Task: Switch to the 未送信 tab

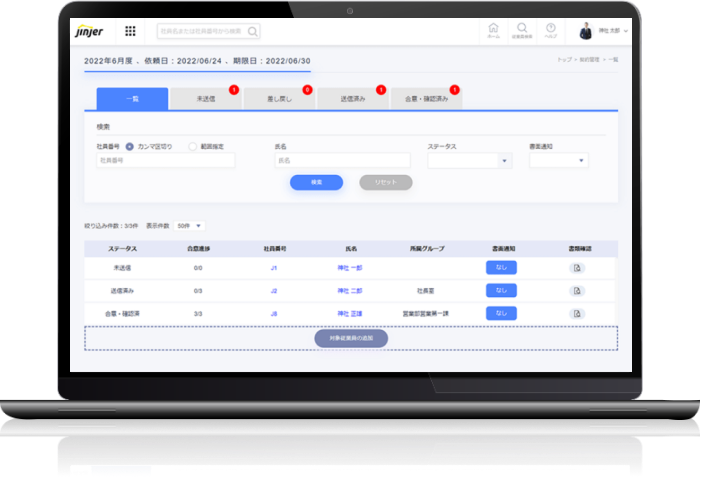Action: [206, 99]
